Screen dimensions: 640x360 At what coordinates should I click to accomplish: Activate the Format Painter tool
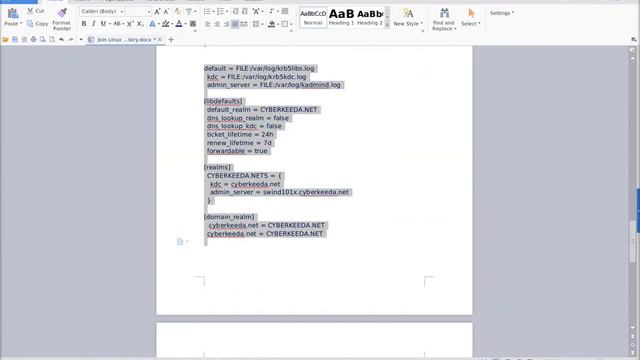click(62, 19)
